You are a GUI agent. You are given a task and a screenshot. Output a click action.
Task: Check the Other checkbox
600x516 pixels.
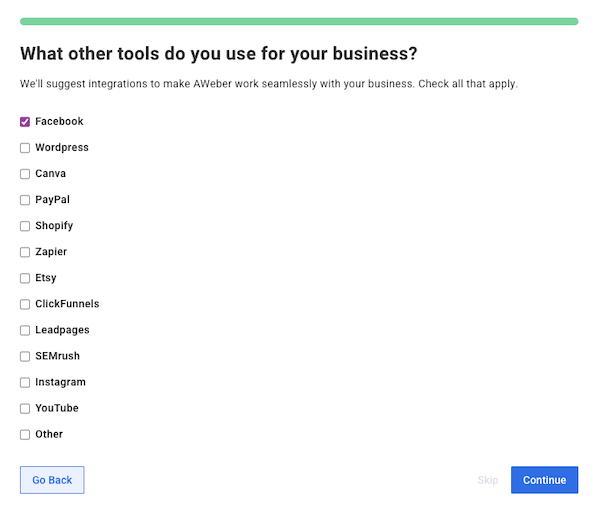click(x=25, y=434)
